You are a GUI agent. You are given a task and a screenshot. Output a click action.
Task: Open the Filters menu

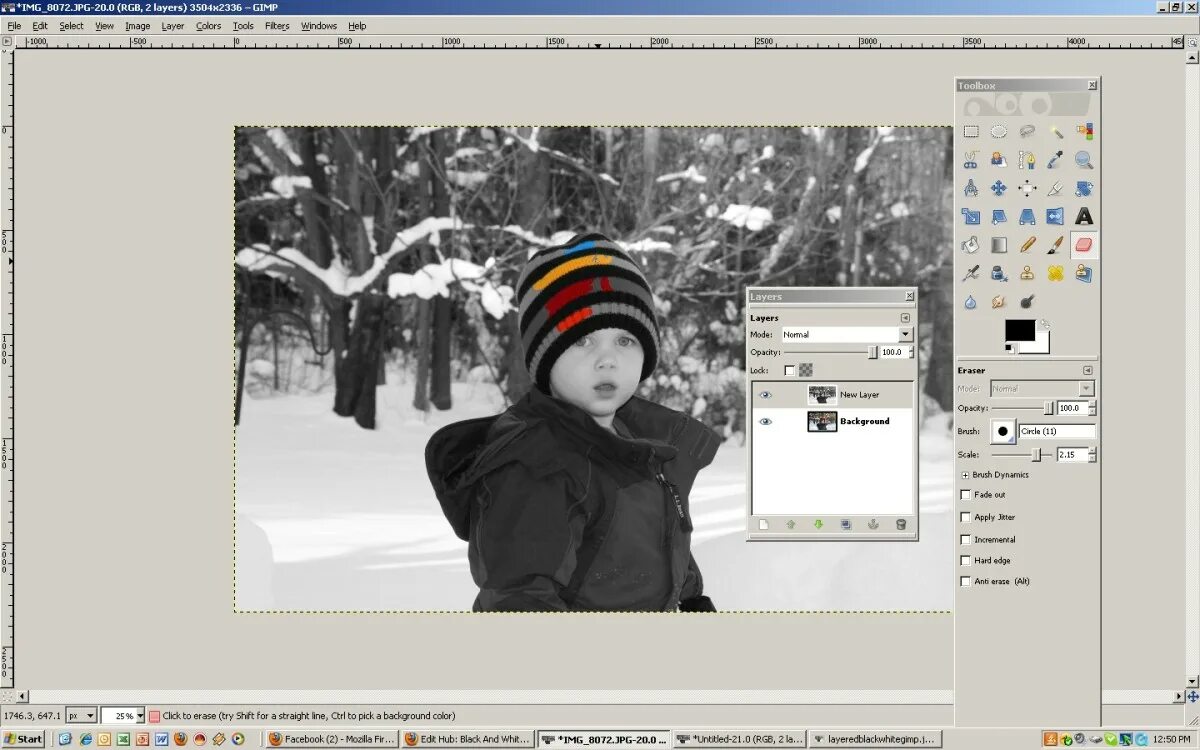[277, 26]
